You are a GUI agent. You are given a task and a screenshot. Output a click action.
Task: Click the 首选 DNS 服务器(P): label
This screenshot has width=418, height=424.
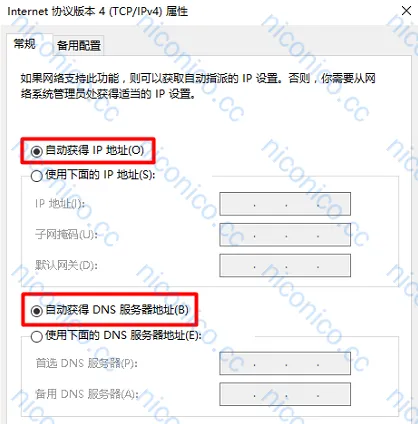click(87, 363)
